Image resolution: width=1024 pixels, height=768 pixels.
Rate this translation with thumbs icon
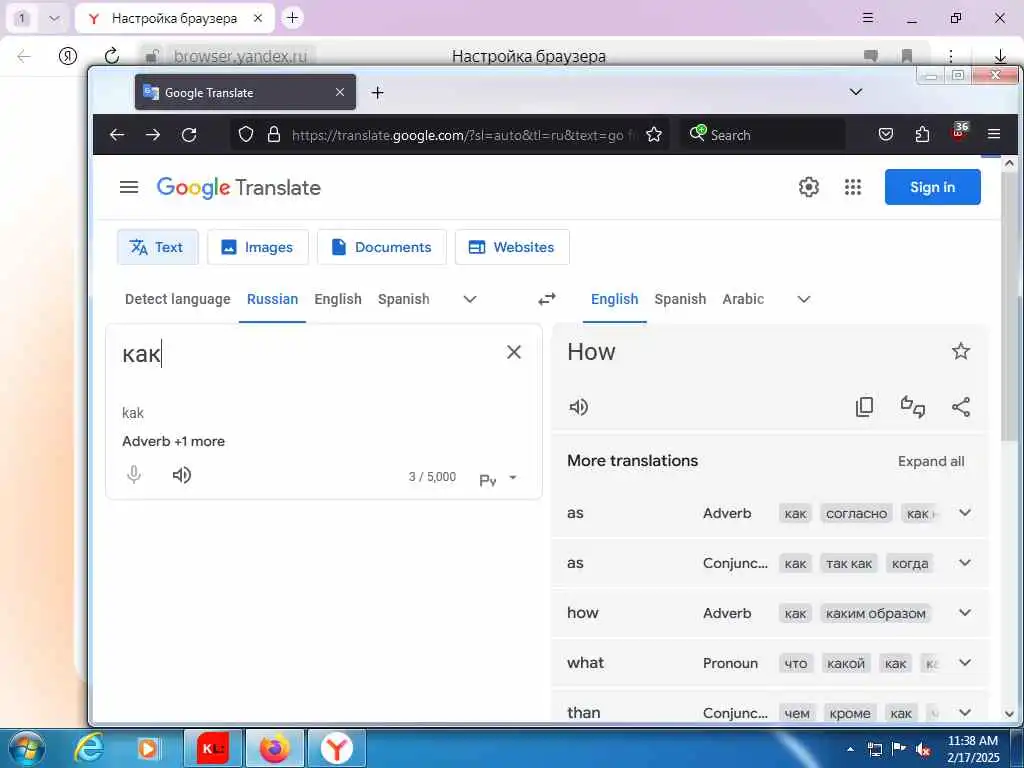click(x=912, y=407)
